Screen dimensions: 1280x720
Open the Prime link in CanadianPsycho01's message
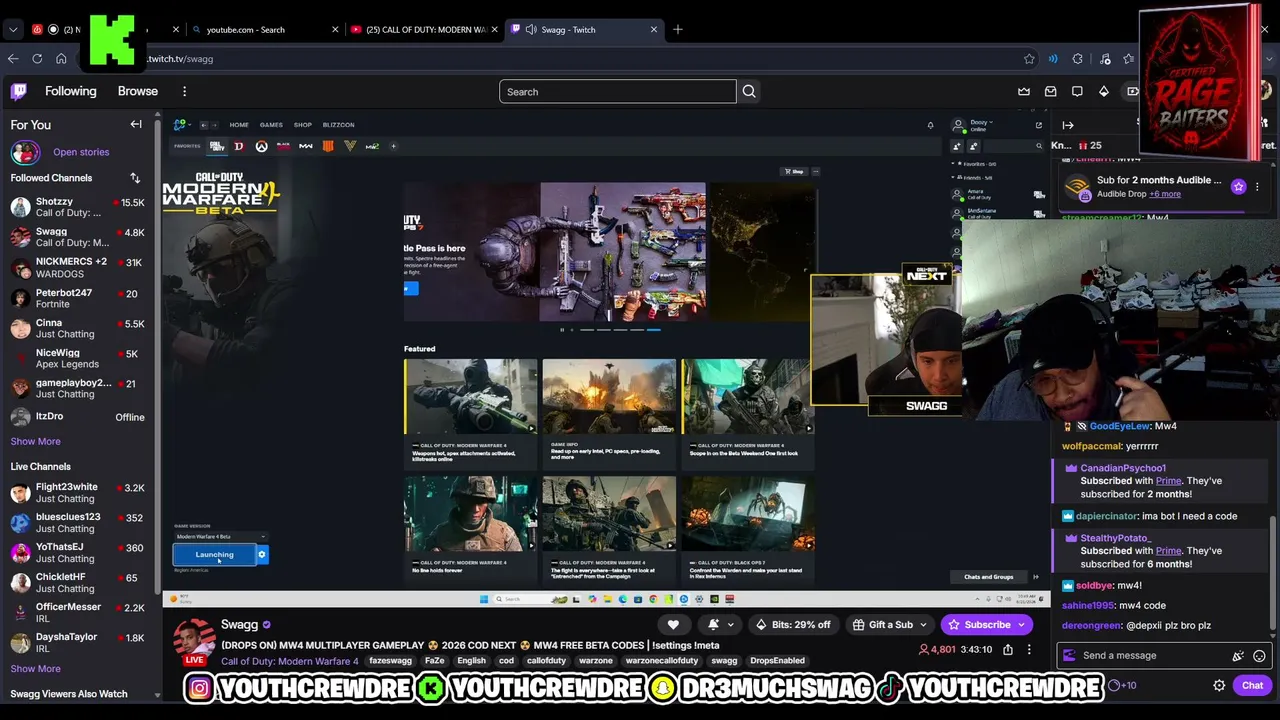click(x=1168, y=481)
